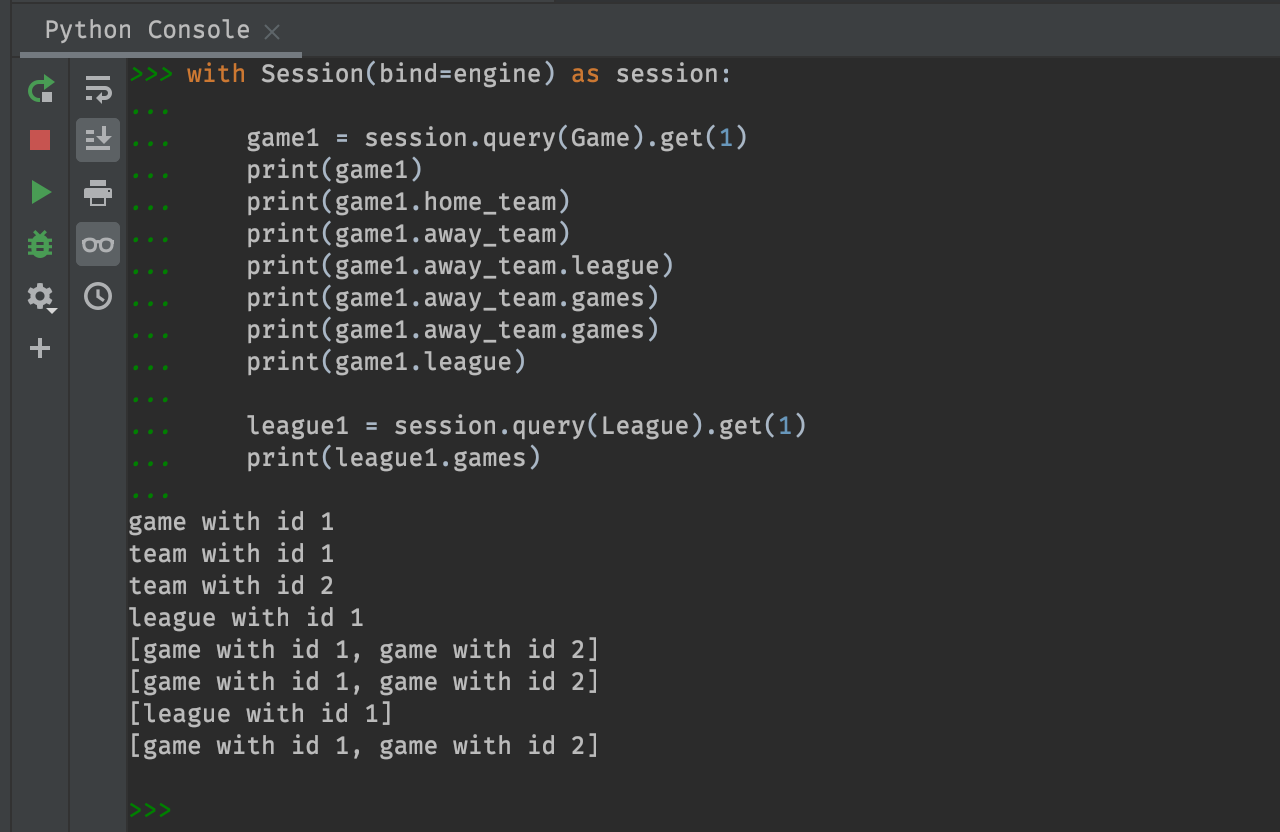Rerun the Python console
Image resolution: width=1280 pixels, height=832 pixels.
pos(40,90)
